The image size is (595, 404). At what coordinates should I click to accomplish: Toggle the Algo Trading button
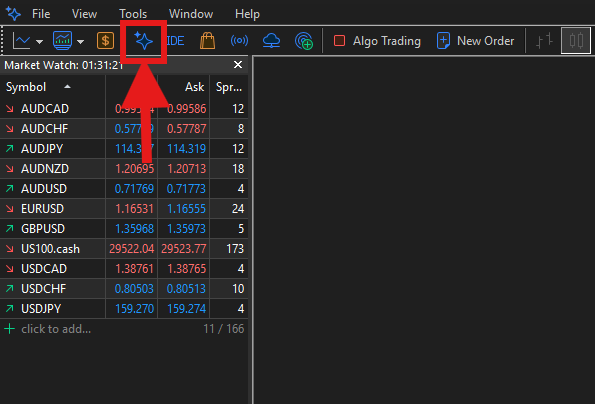point(377,41)
